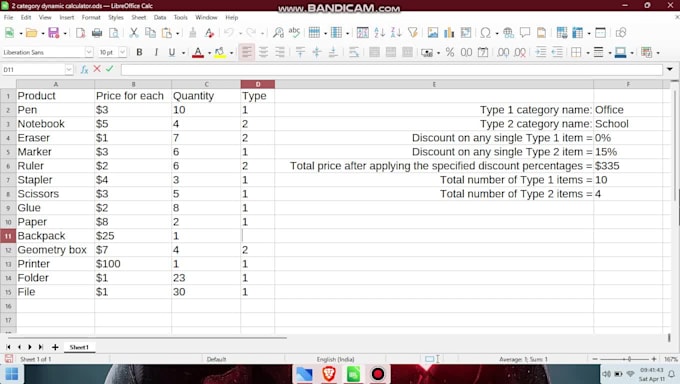Screen dimensions: 680x384
Task: Cancel formula entry with red X
Action: (97, 69)
